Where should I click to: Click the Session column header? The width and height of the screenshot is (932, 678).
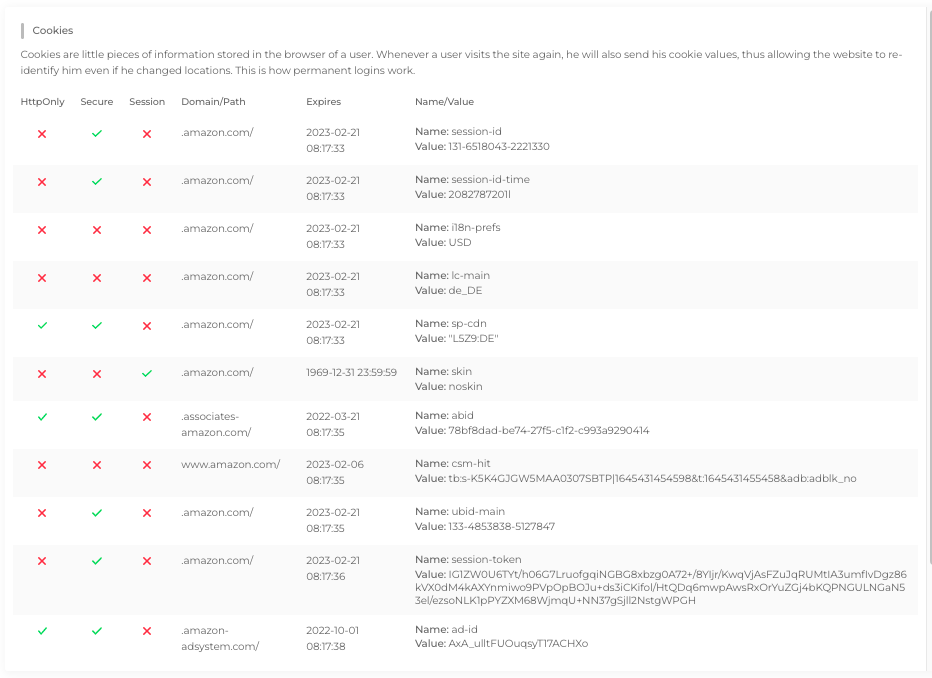coord(147,102)
